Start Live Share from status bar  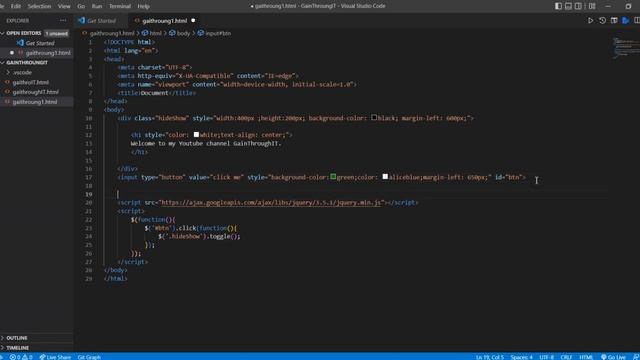click(55, 357)
